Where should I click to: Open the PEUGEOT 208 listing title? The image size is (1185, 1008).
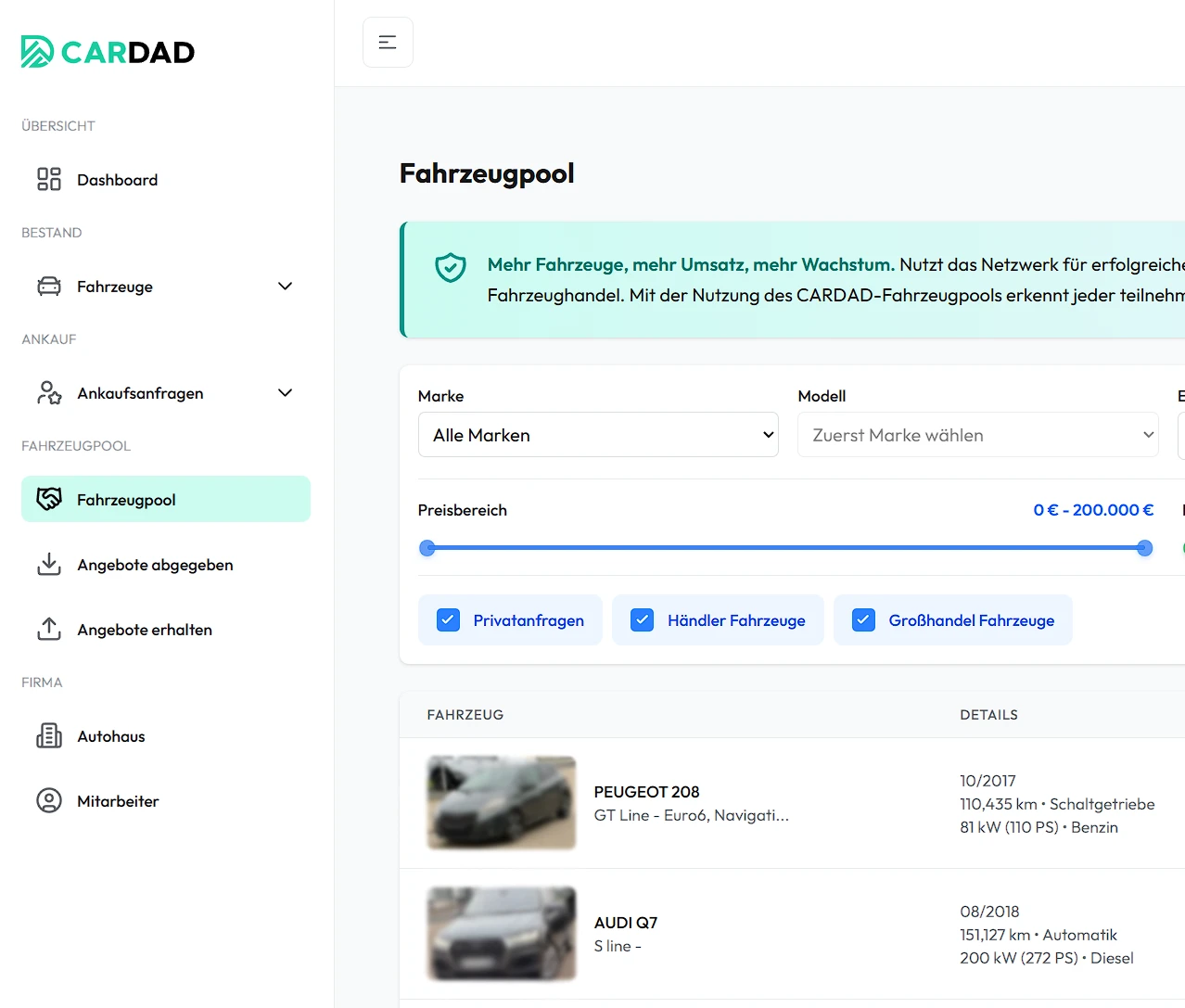point(646,792)
